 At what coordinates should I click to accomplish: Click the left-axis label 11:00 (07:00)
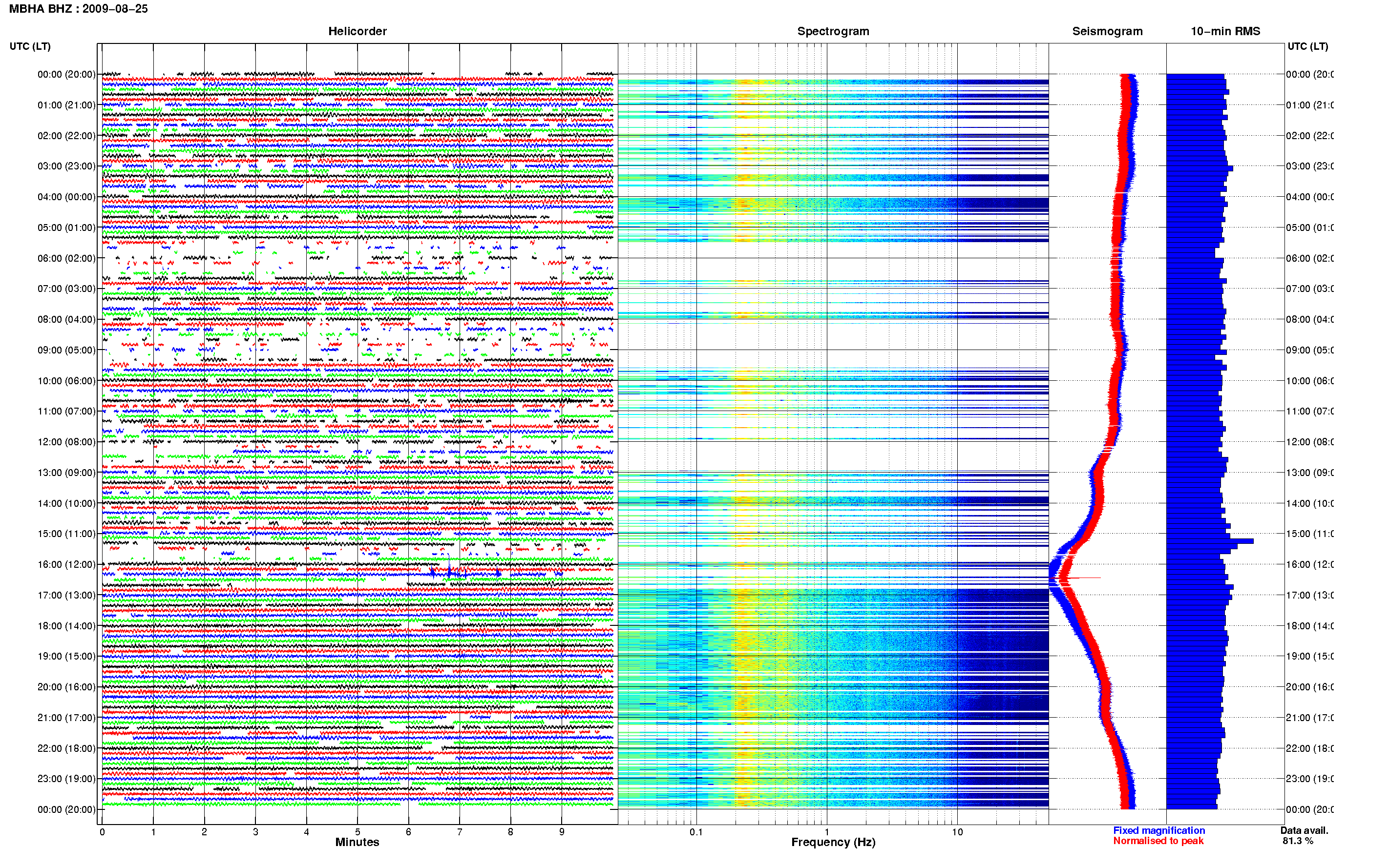pyautogui.click(x=66, y=411)
